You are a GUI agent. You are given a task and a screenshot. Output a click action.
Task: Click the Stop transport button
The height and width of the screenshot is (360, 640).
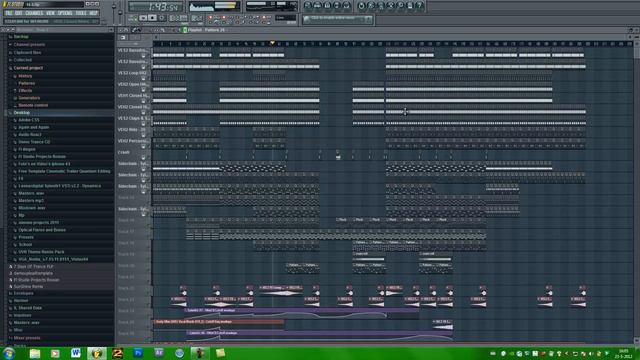coord(152,18)
